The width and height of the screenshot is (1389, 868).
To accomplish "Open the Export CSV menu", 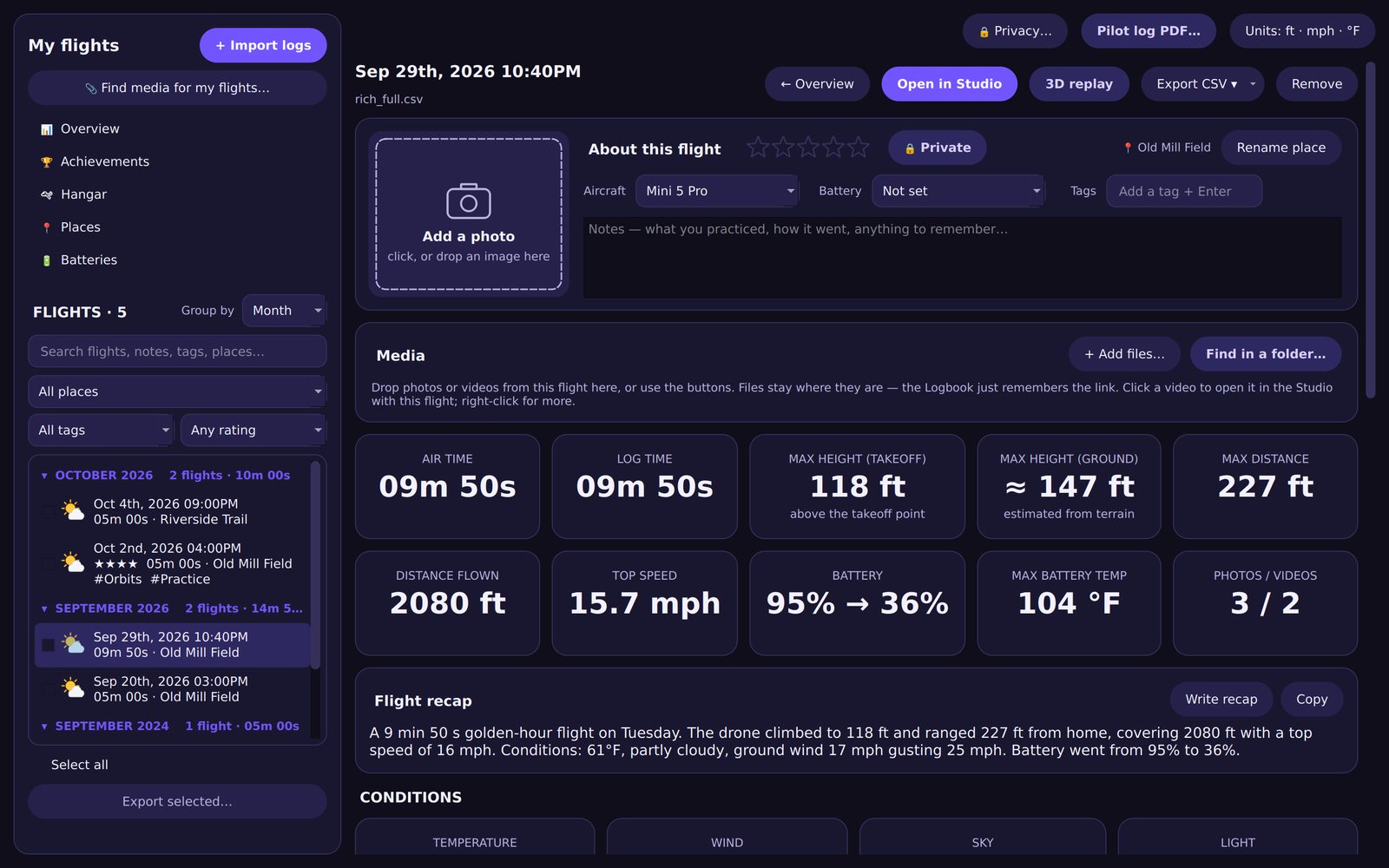I will [x=1202, y=84].
